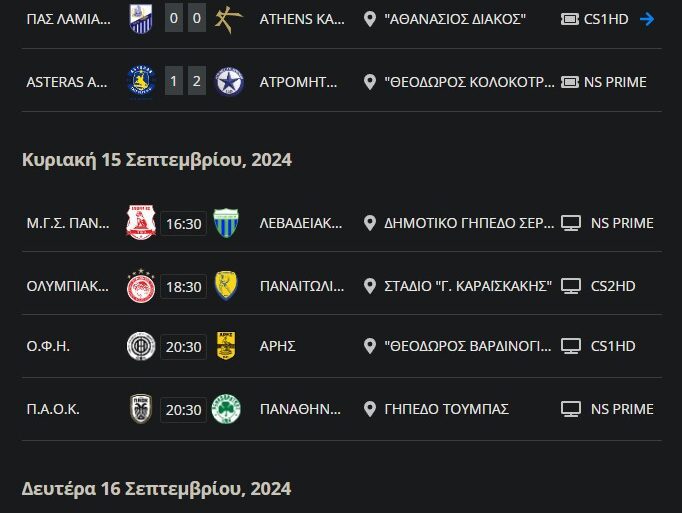Click the Aris yellow team crest
682x513 pixels.
coord(226,346)
